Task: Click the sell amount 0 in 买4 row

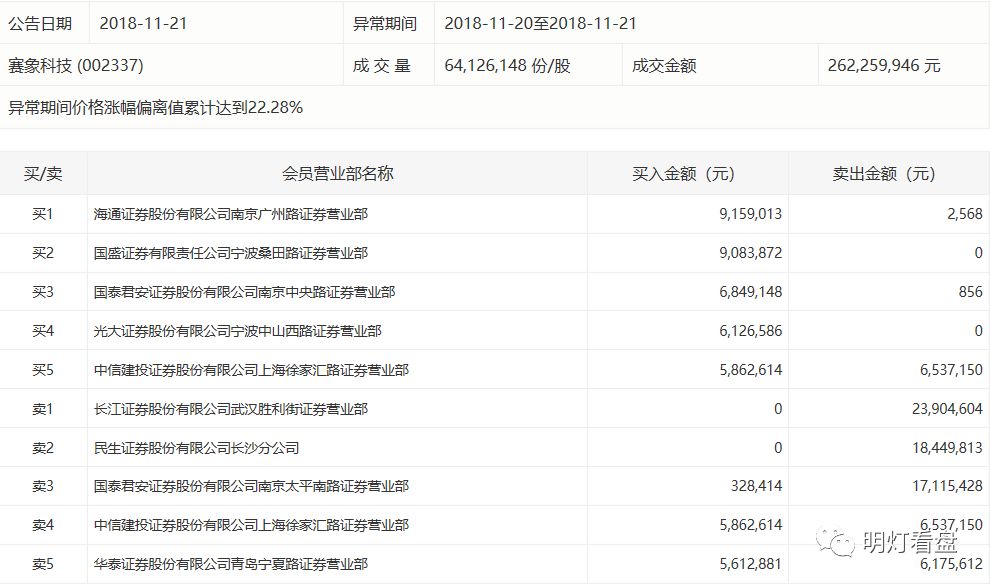Action: point(978,331)
